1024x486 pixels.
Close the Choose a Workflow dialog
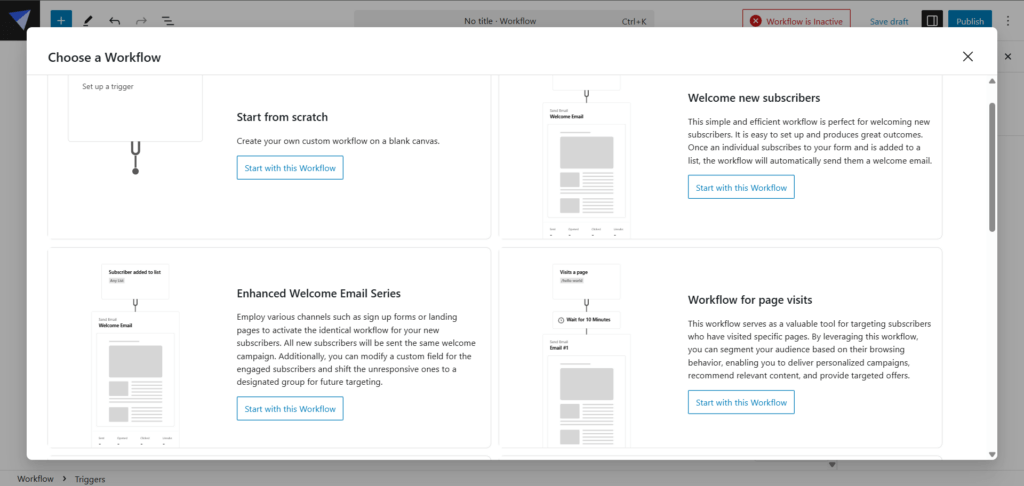point(967,57)
